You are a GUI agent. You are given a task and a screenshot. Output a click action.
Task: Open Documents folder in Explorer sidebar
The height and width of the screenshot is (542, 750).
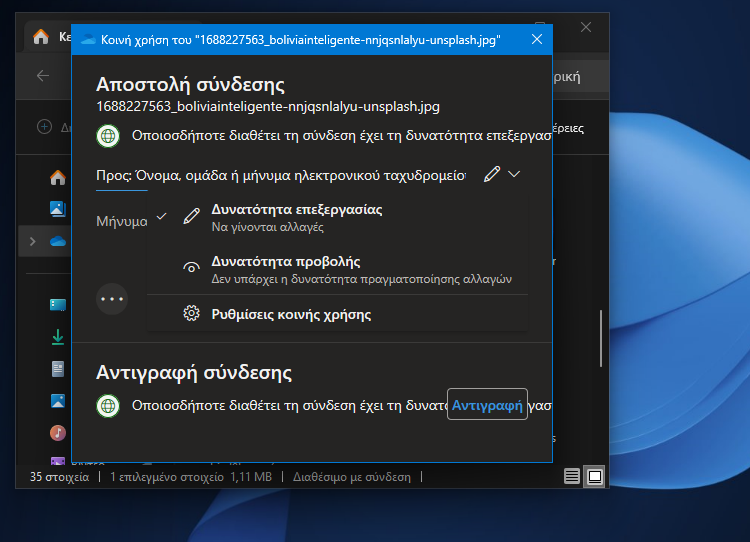tap(58, 369)
